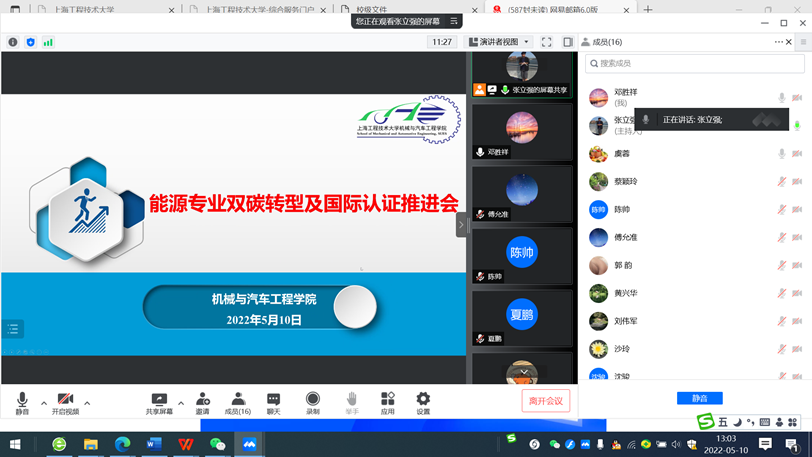The width and height of the screenshot is (812, 457).
Task: Toggle 静音 microphone mute in bottom toolbar
Action: pos(22,402)
